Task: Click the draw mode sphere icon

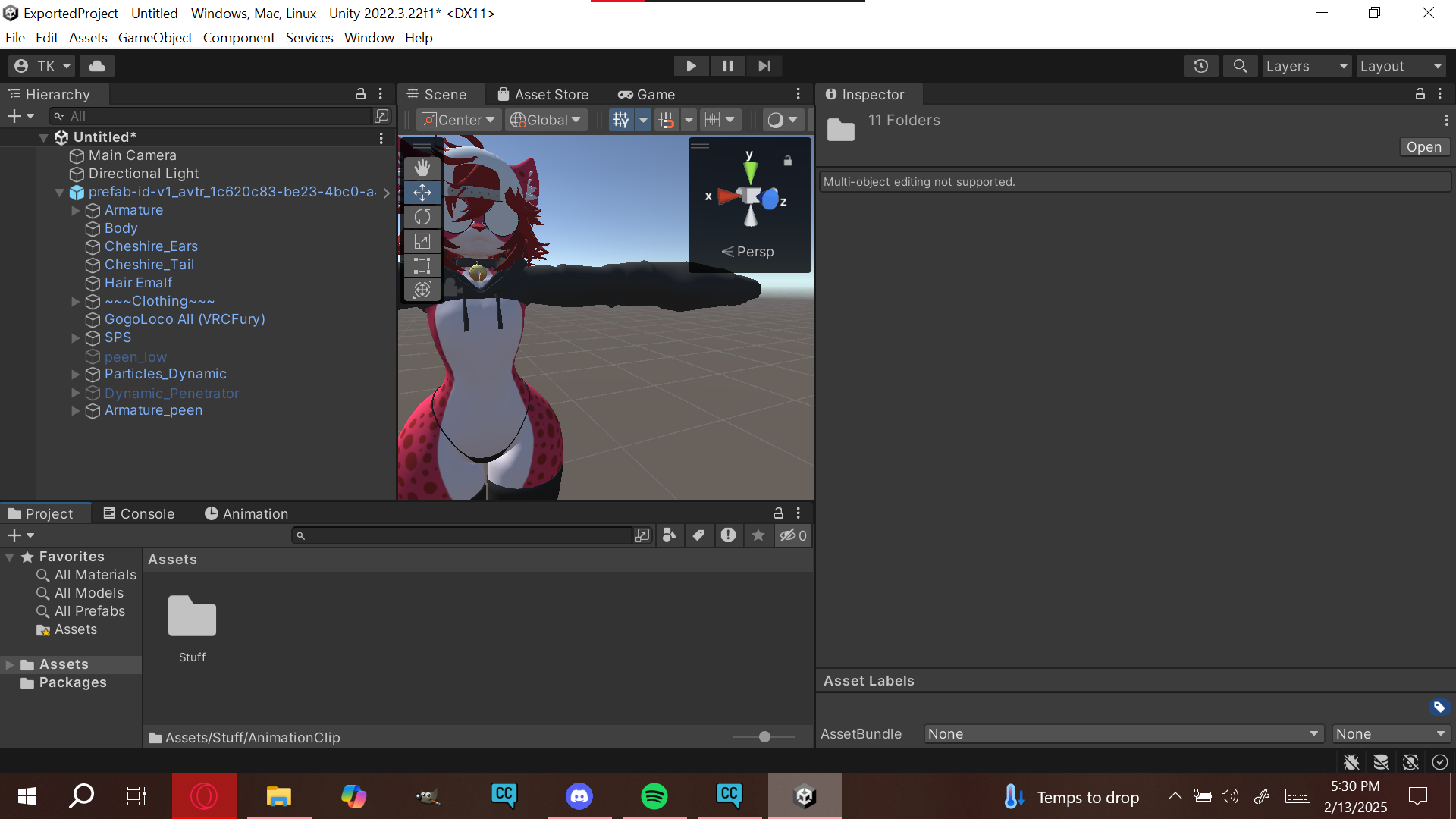Action: point(775,120)
